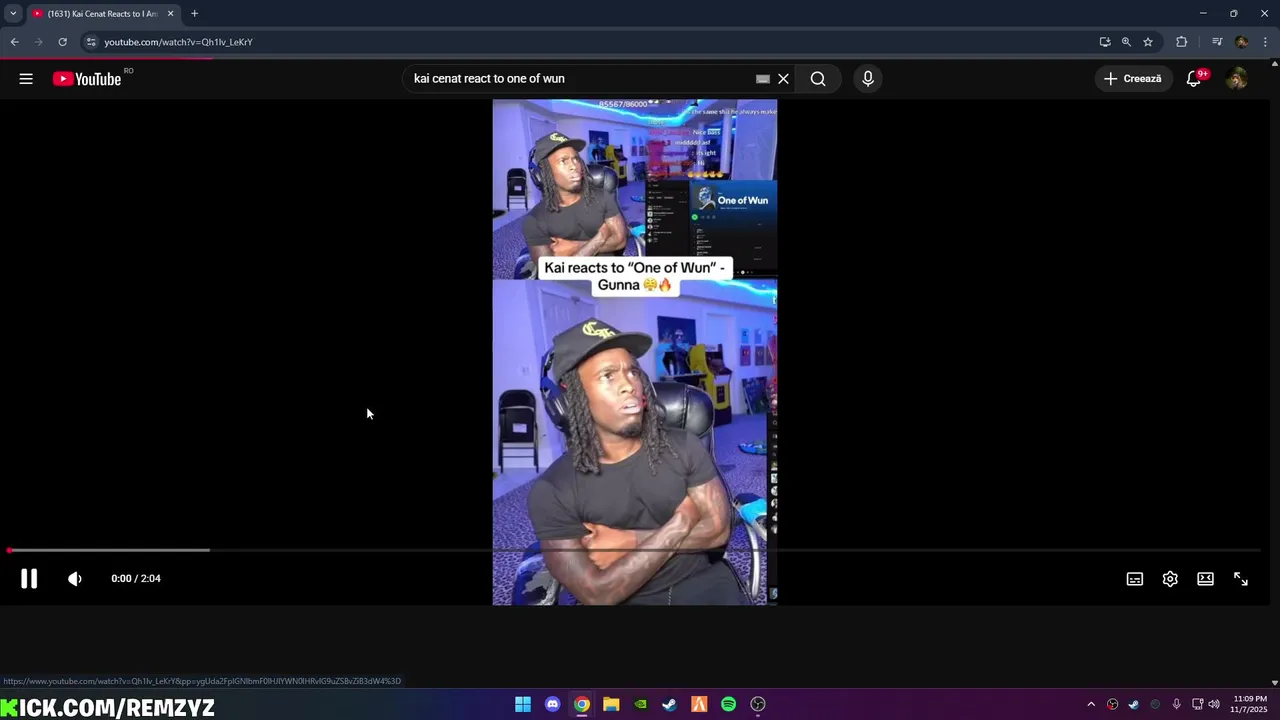Switch to OBS Studio in the taskbar
1280x720 pixels.
tap(758, 704)
